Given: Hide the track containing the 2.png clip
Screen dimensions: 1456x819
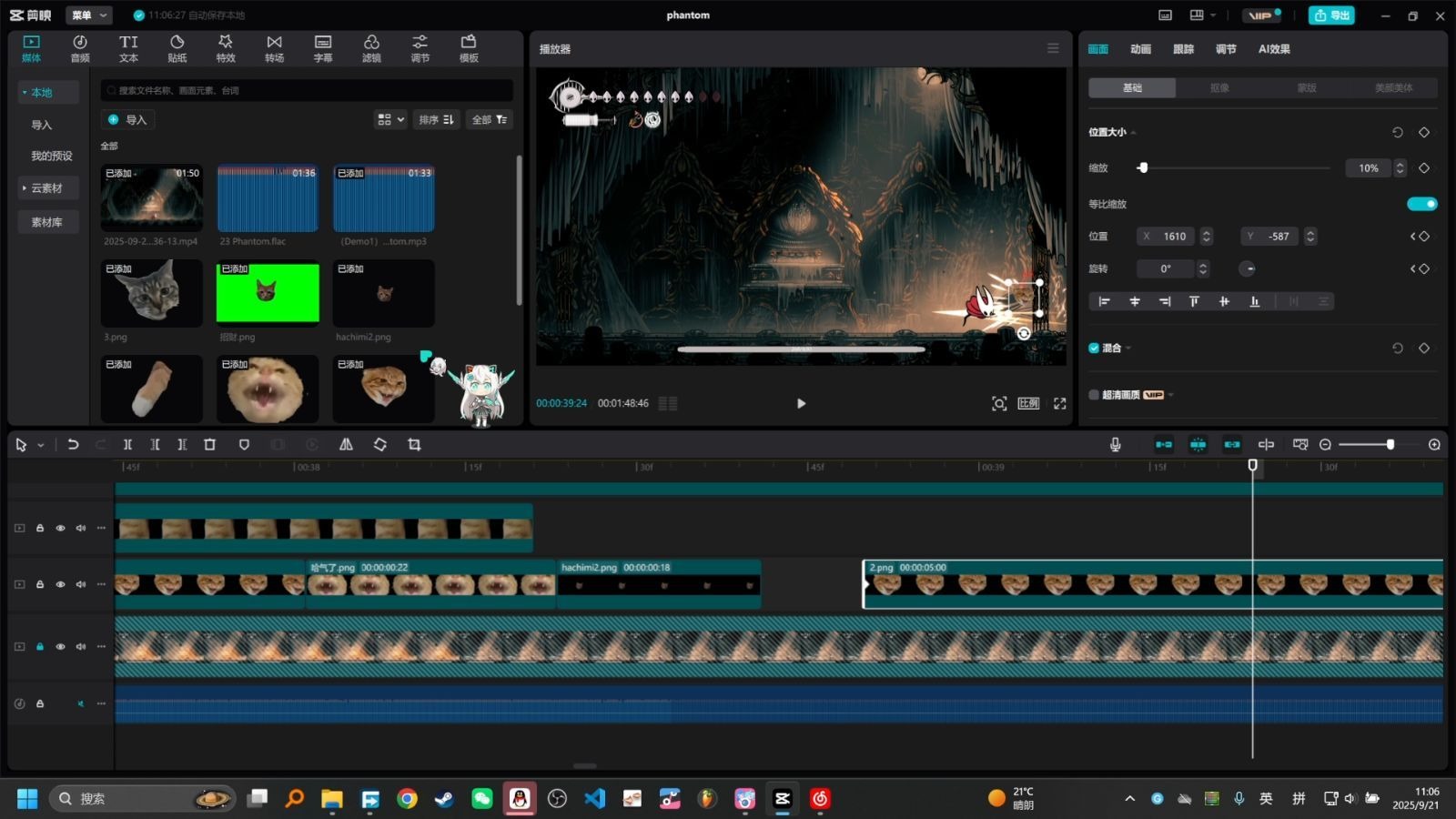Looking at the screenshot, I should pos(60,584).
